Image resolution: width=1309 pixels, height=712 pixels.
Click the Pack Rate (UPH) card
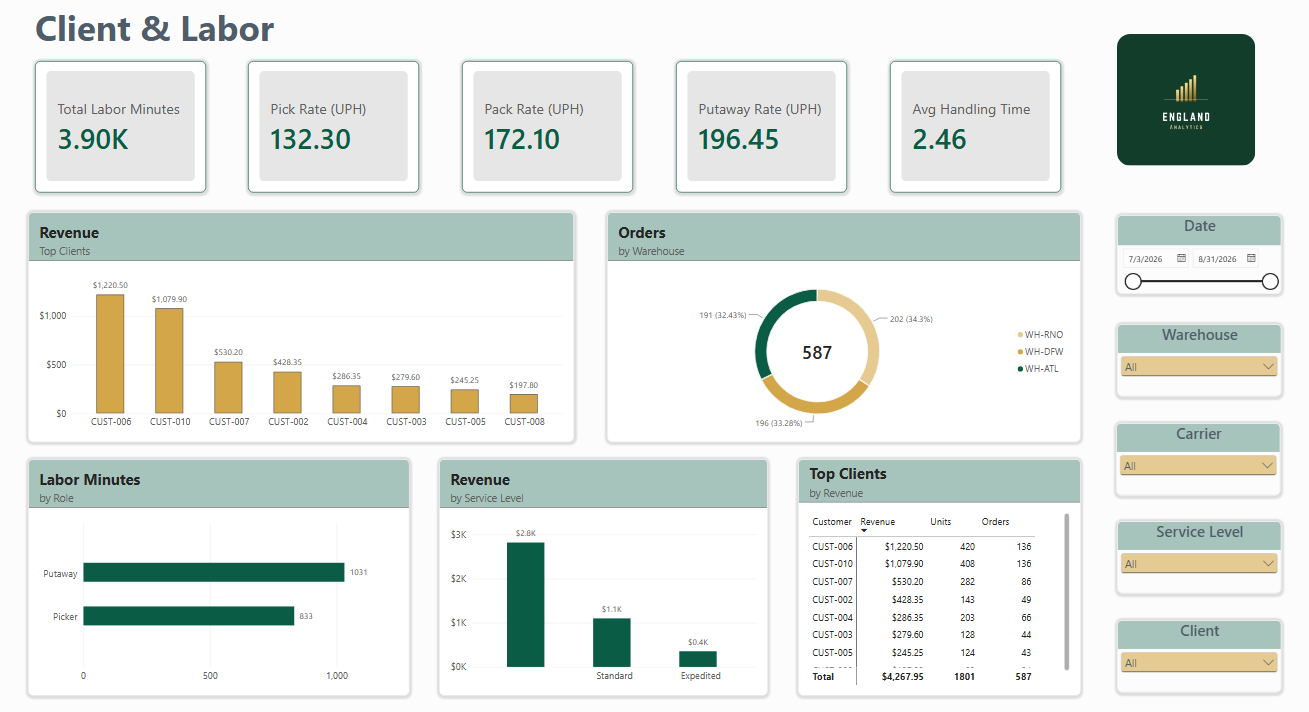click(x=548, y=126)
